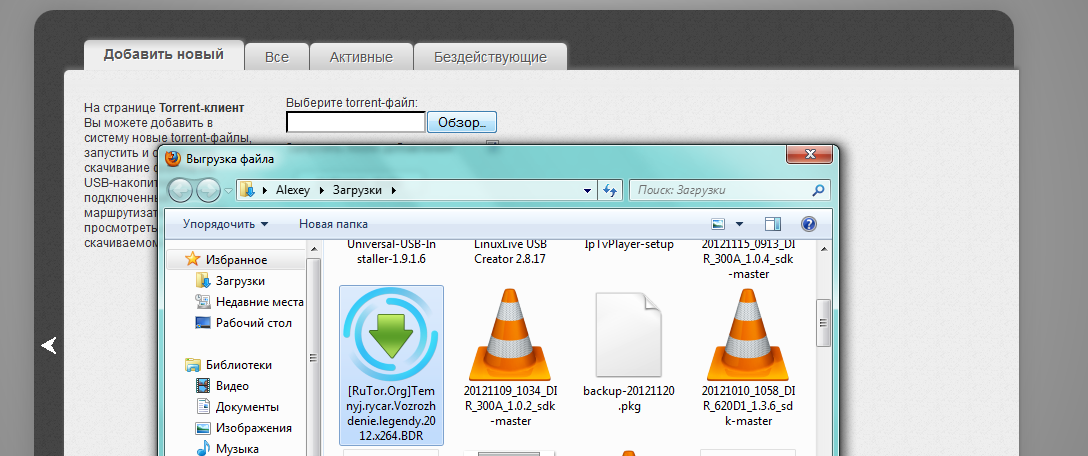
Task: Click the magnifier search icon
Action: tap(819, 189)
